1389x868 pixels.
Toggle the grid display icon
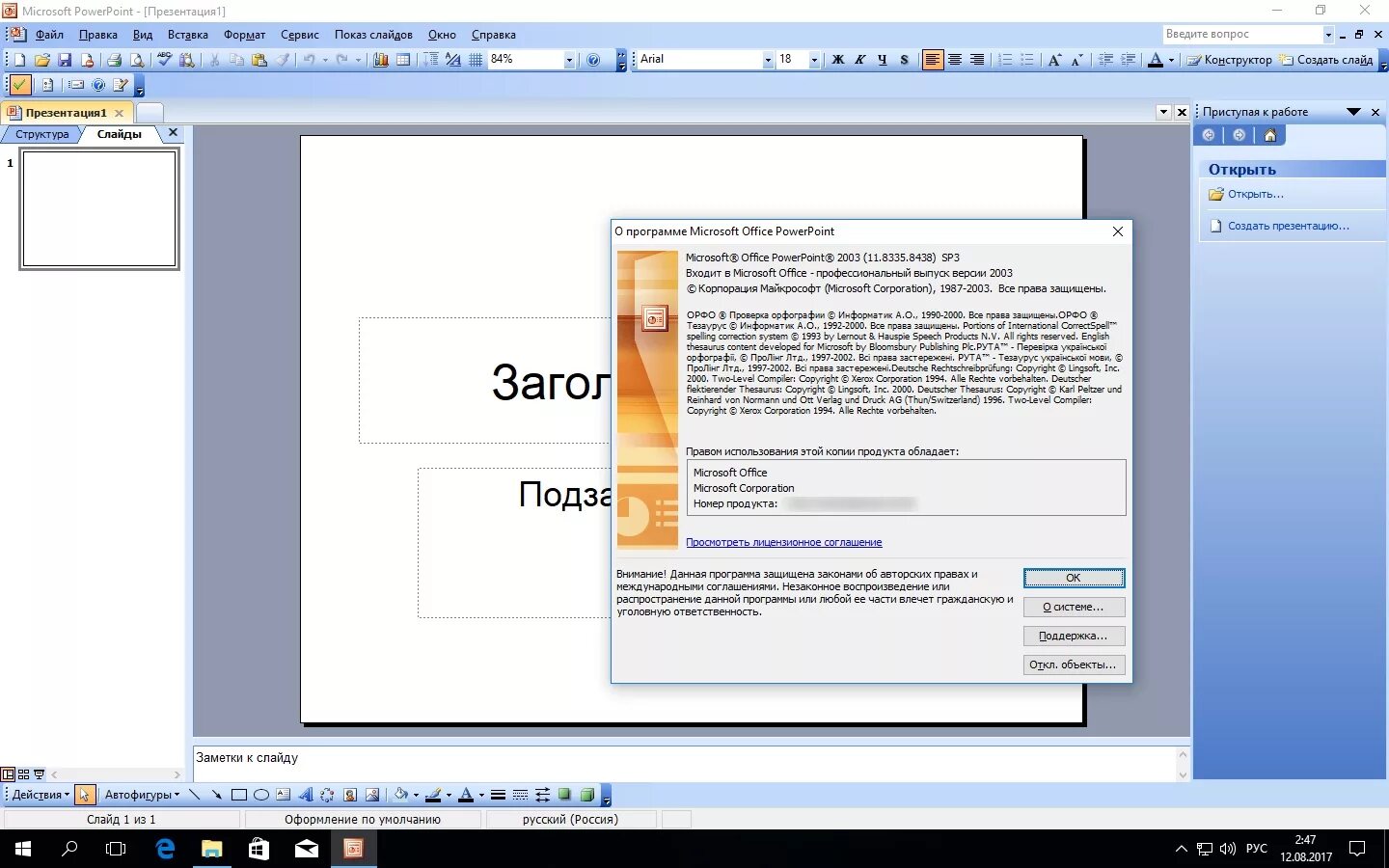[476, 60]
